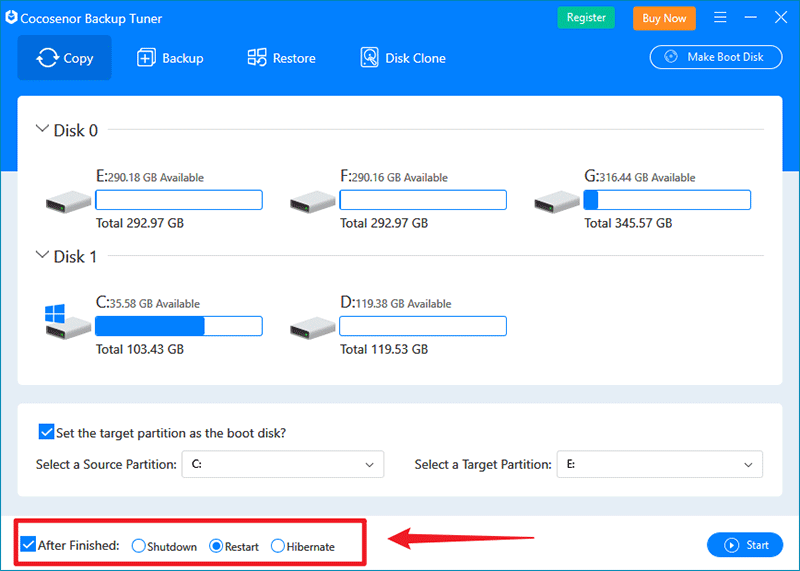Click the Make Boot Disk button
Screen dimensions: 800x571
[715, 57]
